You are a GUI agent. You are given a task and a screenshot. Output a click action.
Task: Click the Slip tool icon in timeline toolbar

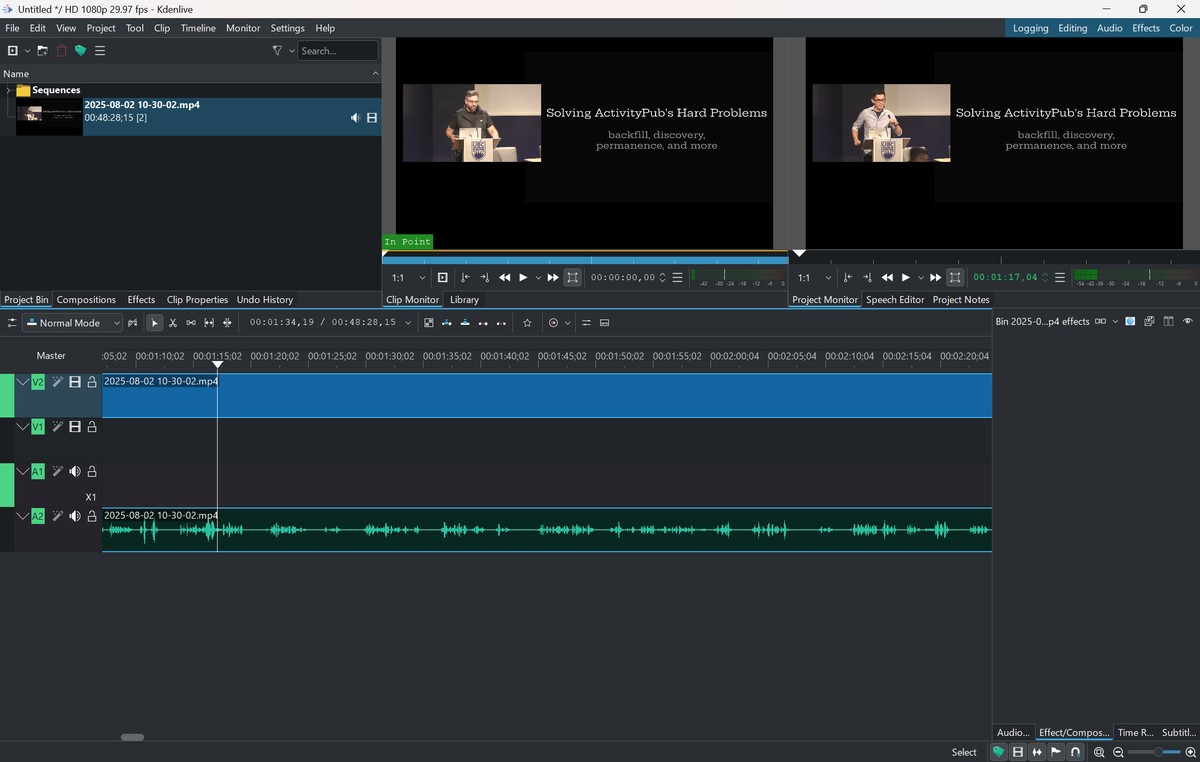click(209, 323)
